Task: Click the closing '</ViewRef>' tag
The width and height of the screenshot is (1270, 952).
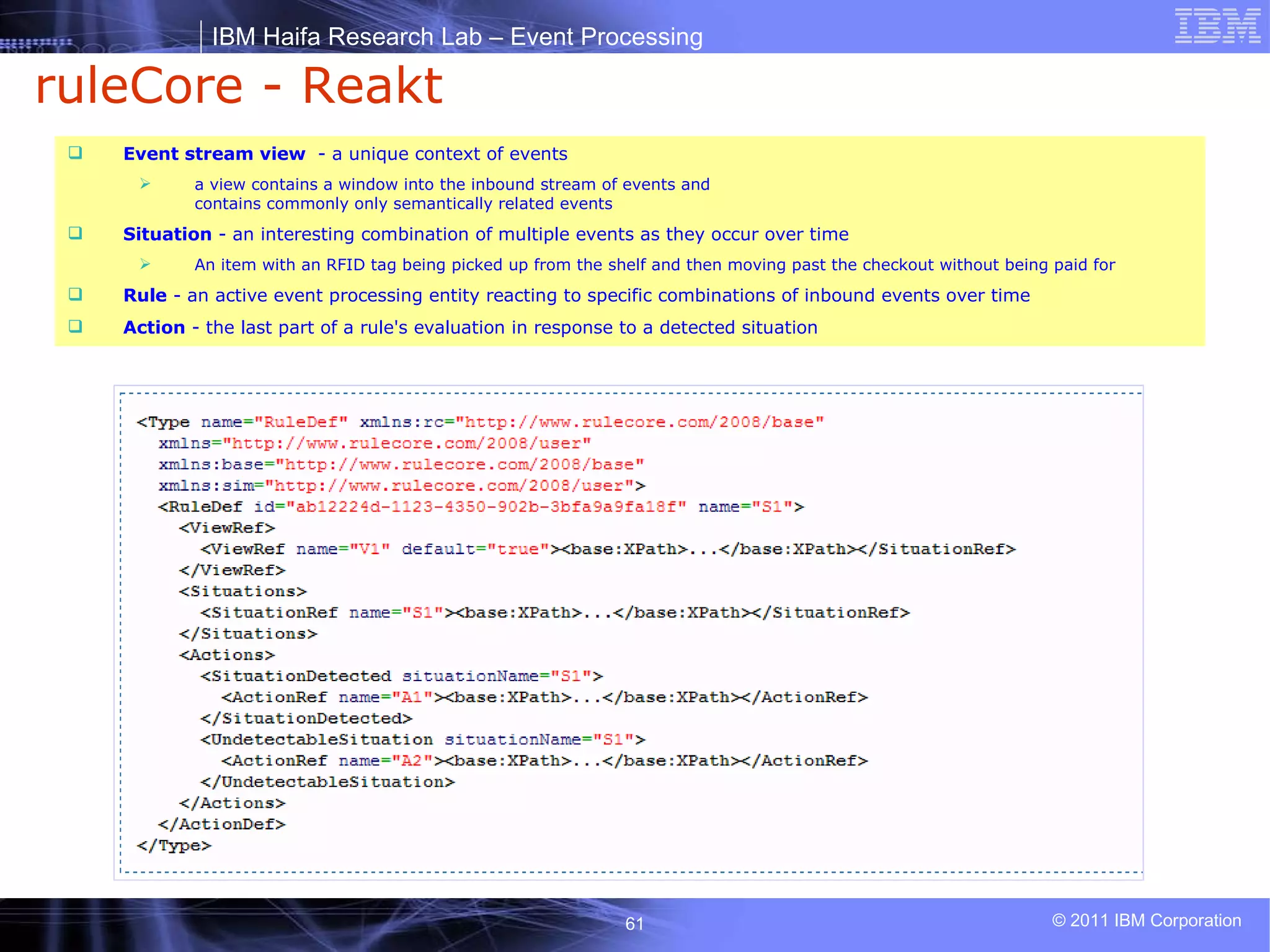Action: click(233, 570)
